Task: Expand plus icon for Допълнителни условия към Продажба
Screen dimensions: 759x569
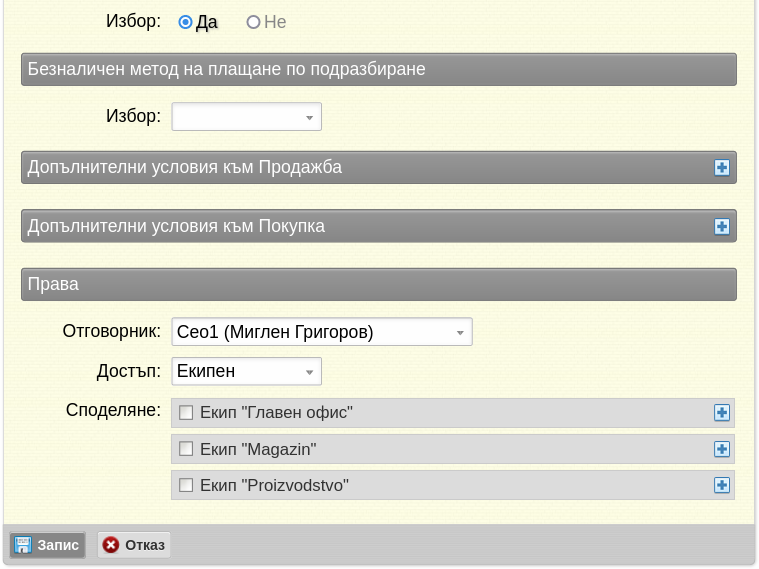Action: 722,168
